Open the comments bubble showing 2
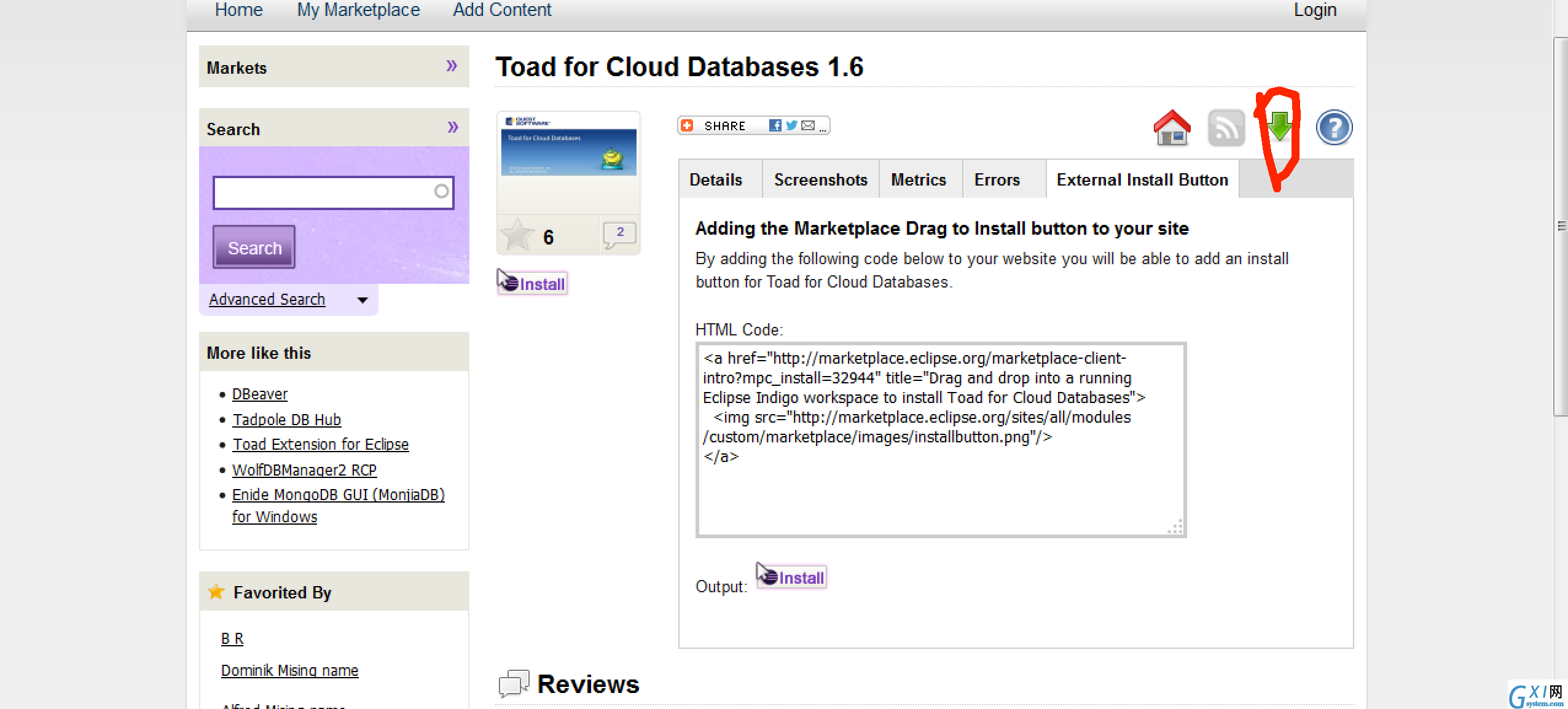This screenshot has width=1568, height=709. (619, 235)
